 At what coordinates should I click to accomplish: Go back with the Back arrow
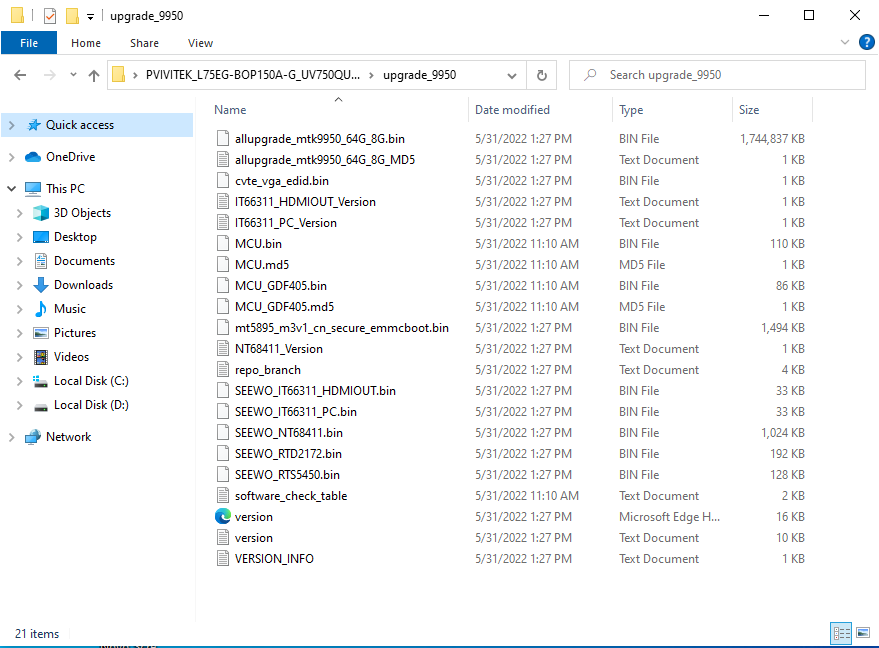tap(20, 75)
